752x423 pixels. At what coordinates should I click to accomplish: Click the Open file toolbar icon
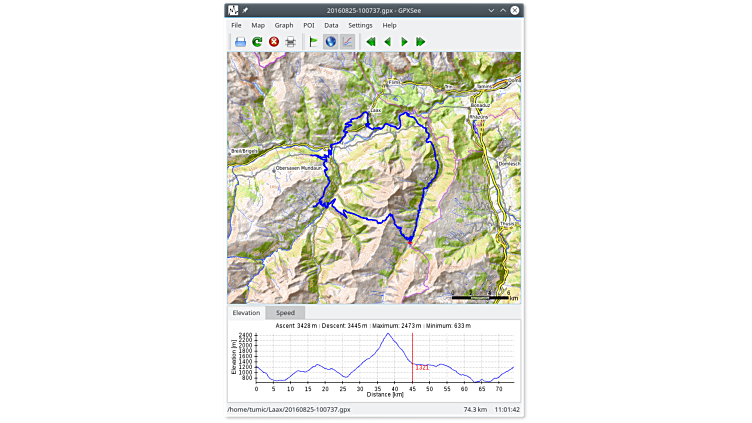240,42
